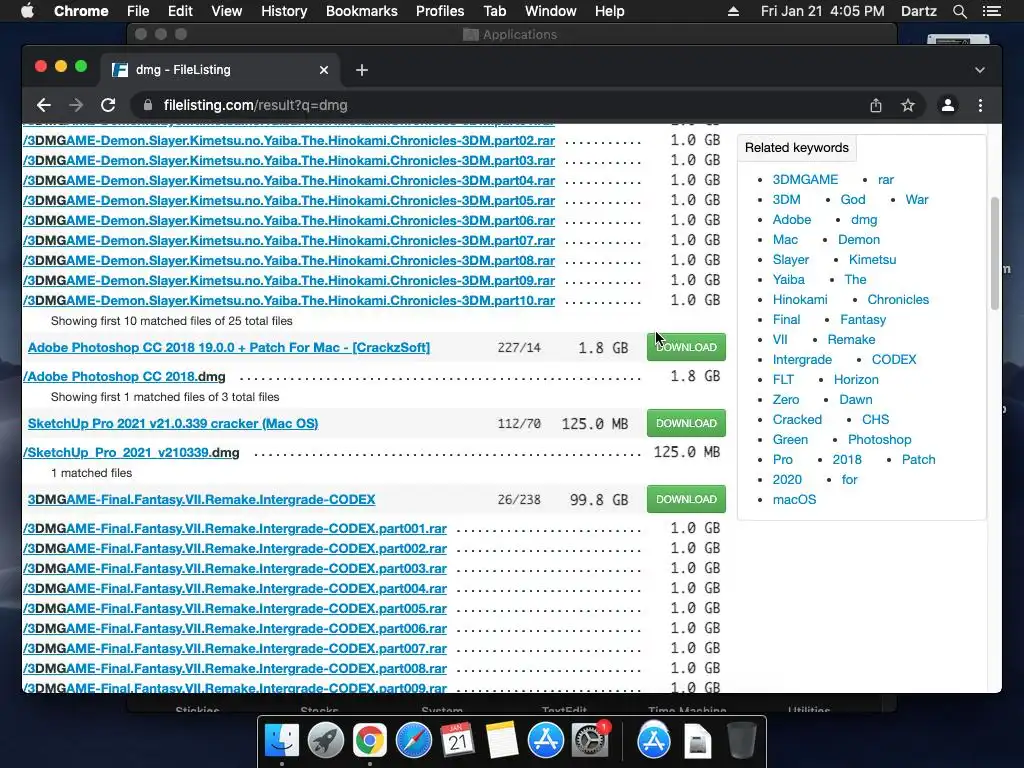The width and height of the screenshot is (1024, 768).
Task: Open Control Center list icon in menu bar
Action: (991, 11)
